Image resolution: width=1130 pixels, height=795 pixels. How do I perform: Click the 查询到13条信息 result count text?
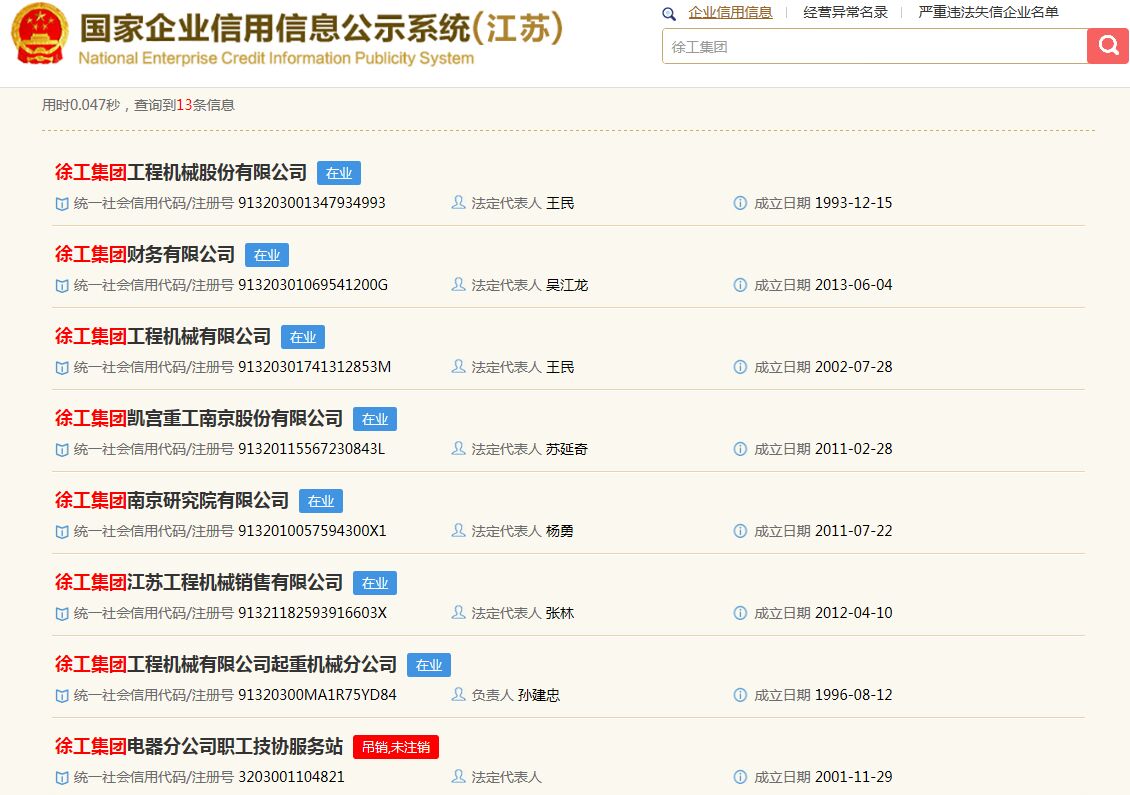pos(184,105)
